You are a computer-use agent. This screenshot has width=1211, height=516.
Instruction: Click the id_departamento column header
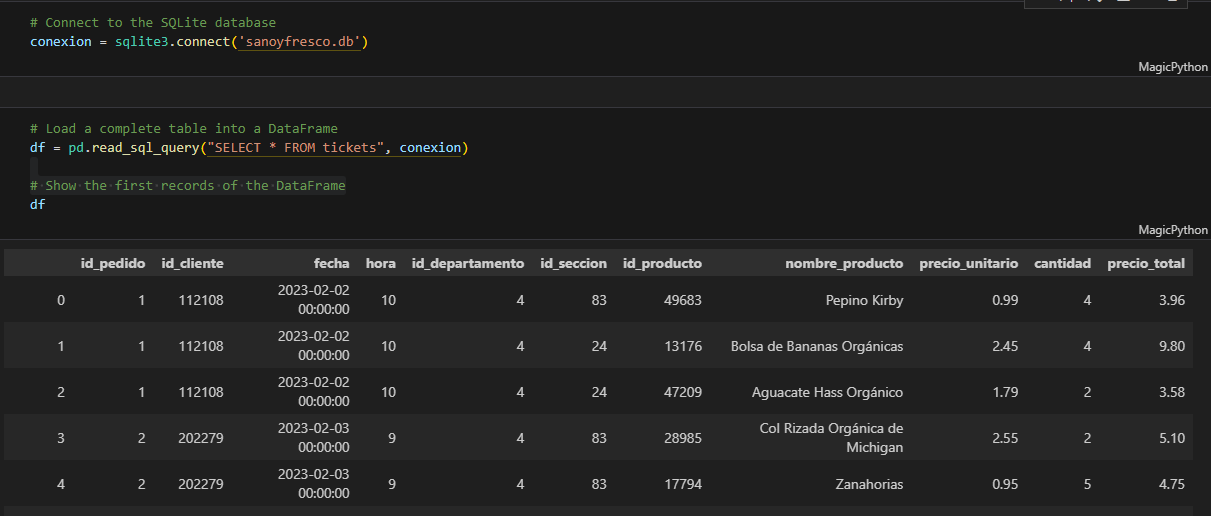(468, 264)
